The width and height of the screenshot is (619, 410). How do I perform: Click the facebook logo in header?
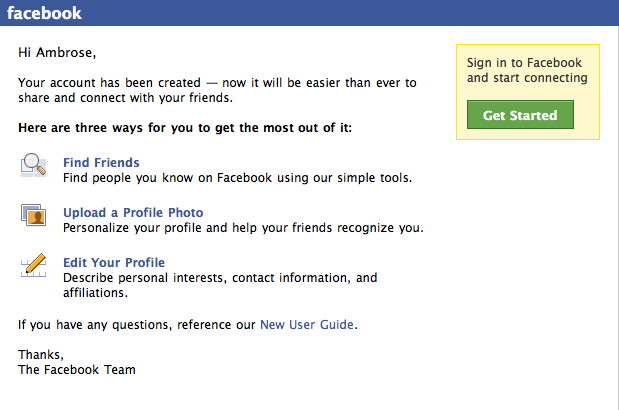click(44, 13)
